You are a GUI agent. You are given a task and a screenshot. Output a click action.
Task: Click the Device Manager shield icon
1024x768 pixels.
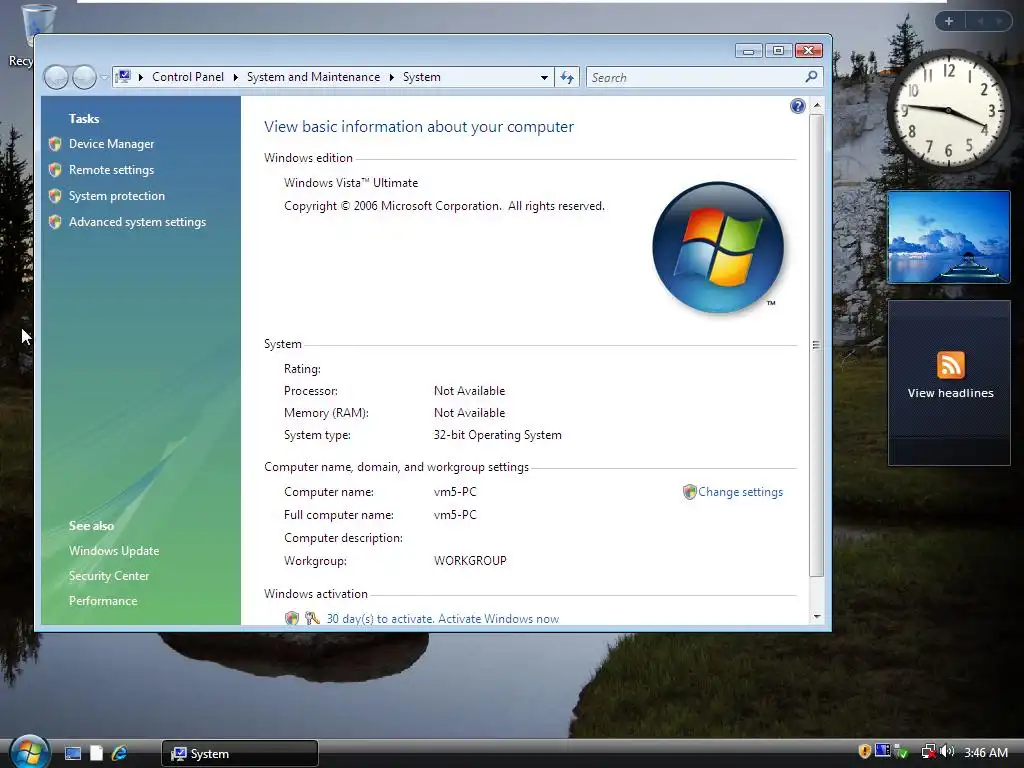[55, 144]
